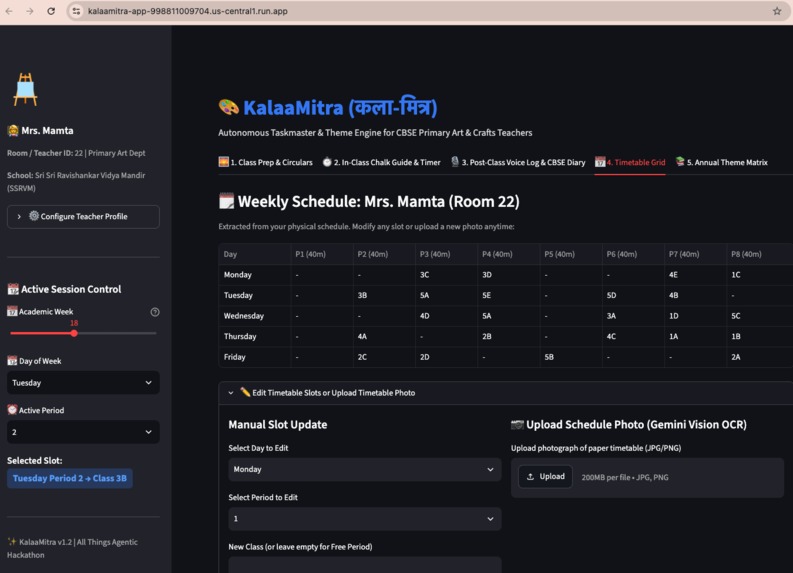This screenshot has width=793, height=573.
Task: Click the P3 (40m) column header
Action: pos(446,254)
